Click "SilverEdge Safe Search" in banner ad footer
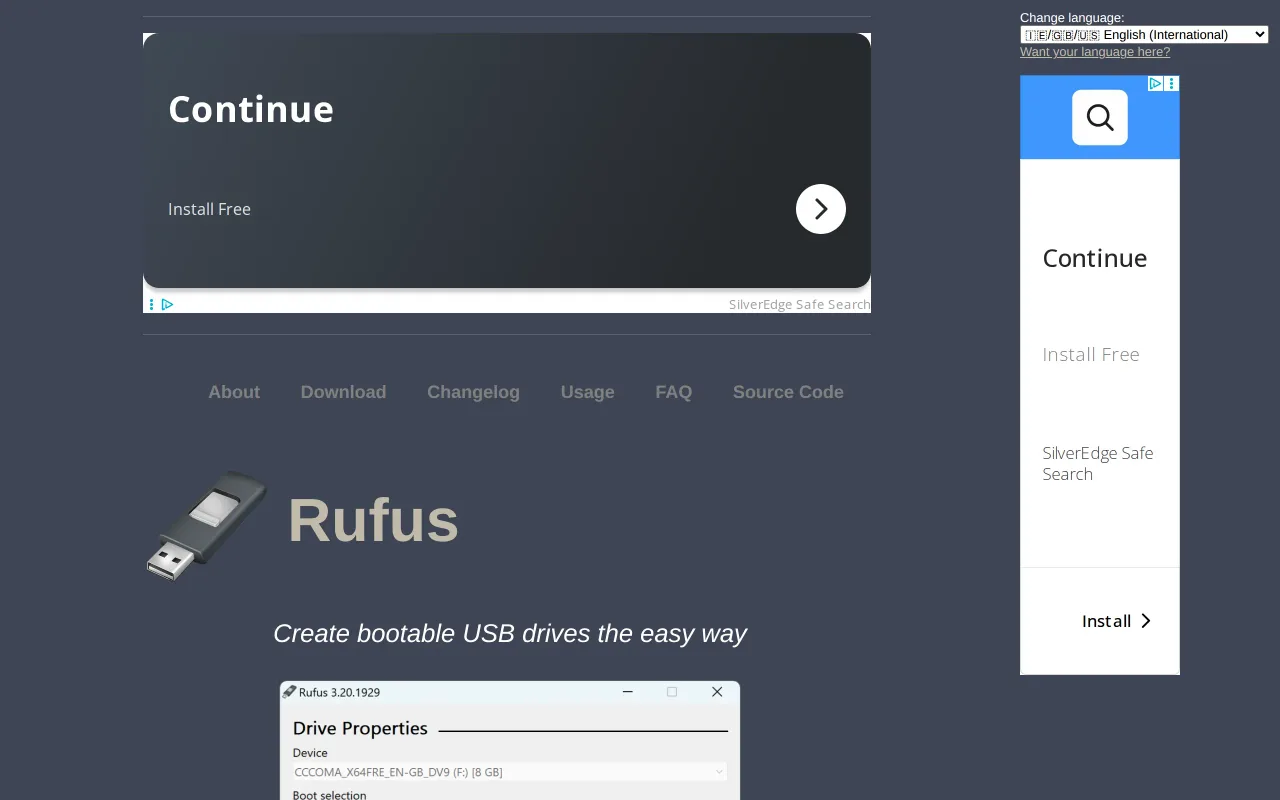This screenshot has width=1280, height=800. 799,305
